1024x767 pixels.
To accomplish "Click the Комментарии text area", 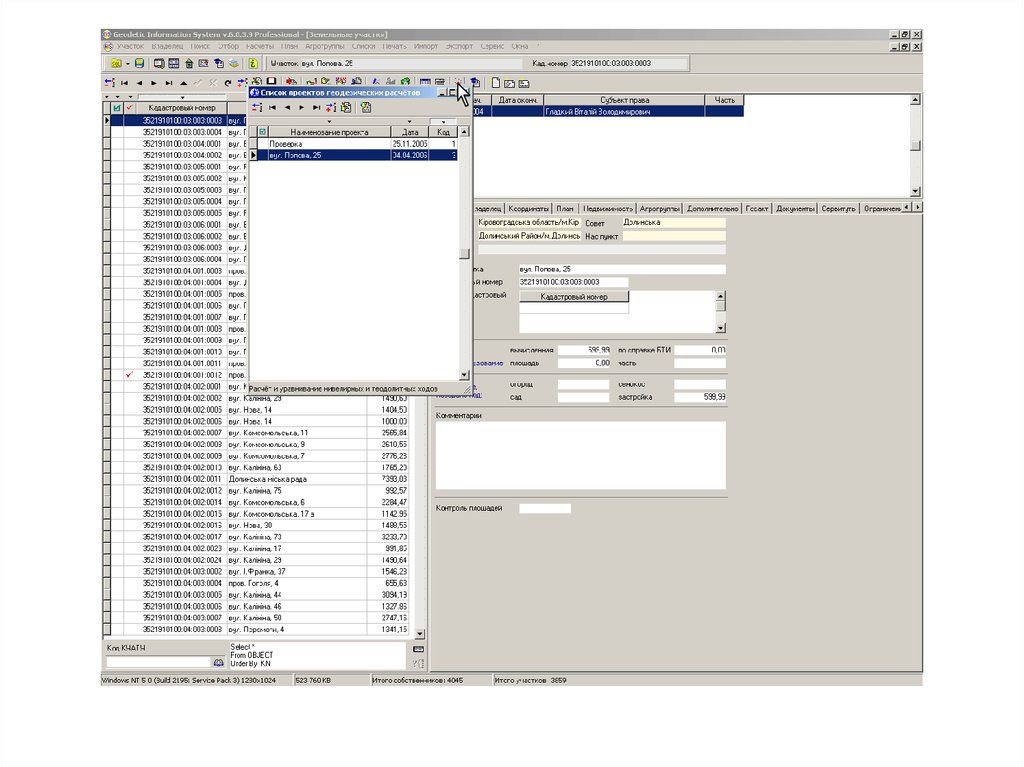I will pyautogui.click(x=581, y=453).
